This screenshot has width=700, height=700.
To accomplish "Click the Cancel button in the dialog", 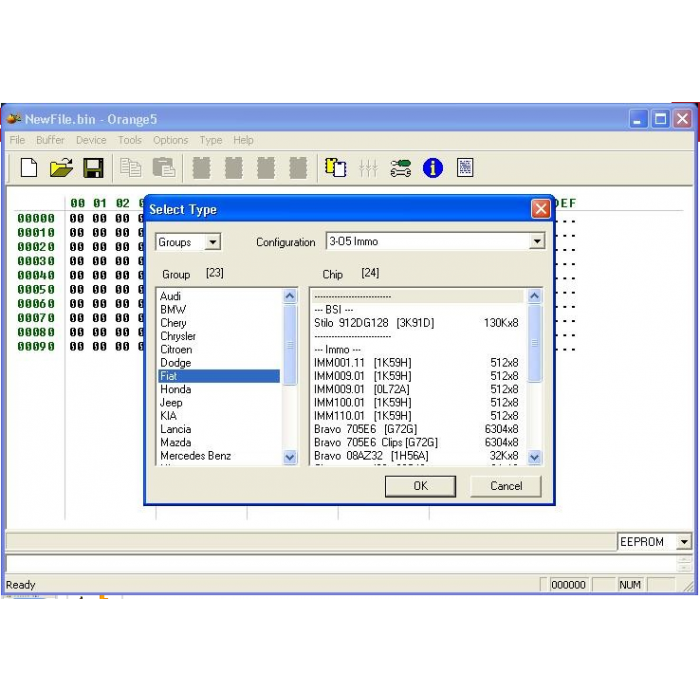I will [x=506, y=486].
